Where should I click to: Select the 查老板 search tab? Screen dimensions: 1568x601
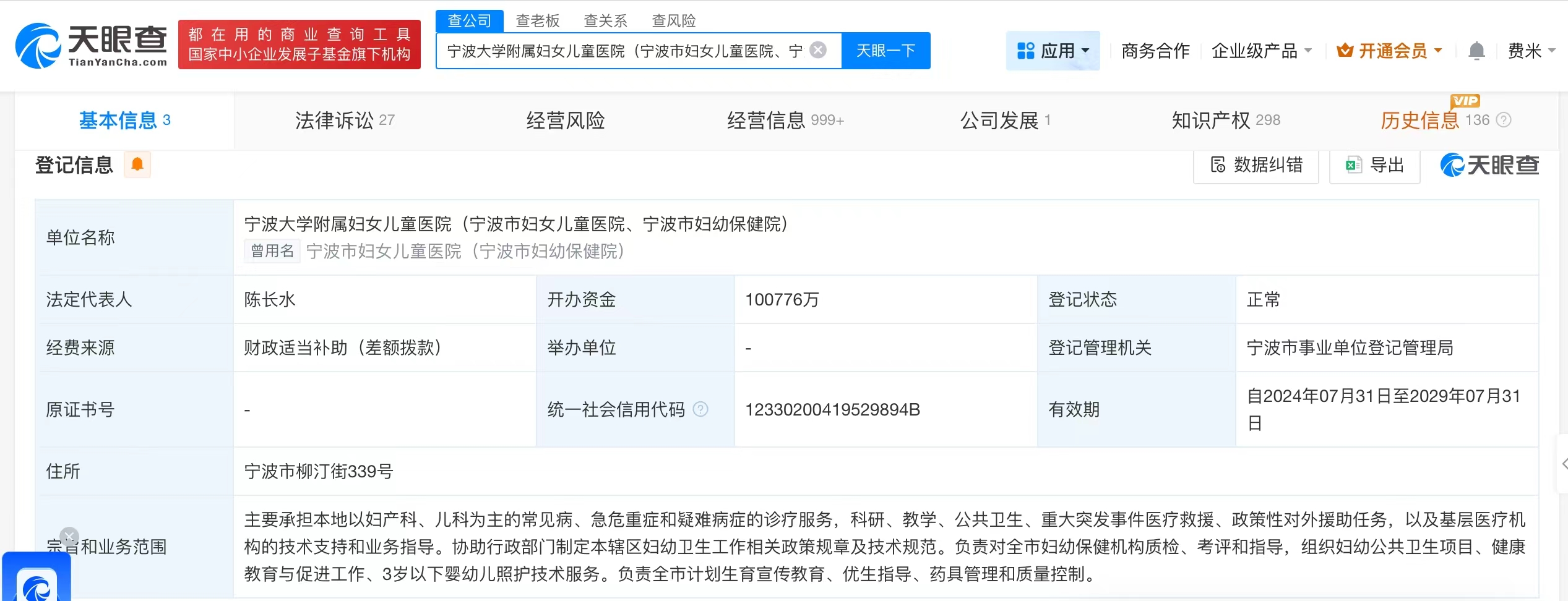pos(537,21)
